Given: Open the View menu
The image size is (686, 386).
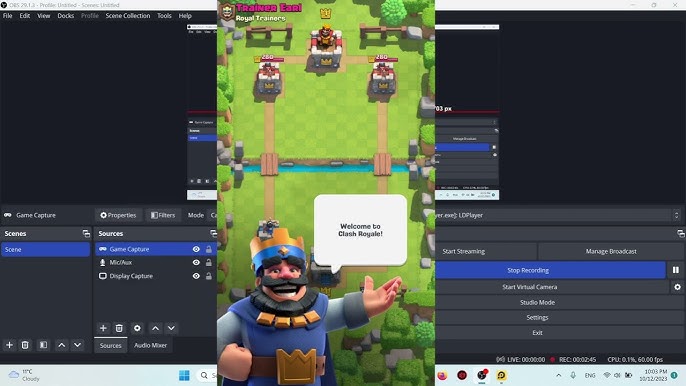Looking at the screenshot, I should tap(43, 15).
